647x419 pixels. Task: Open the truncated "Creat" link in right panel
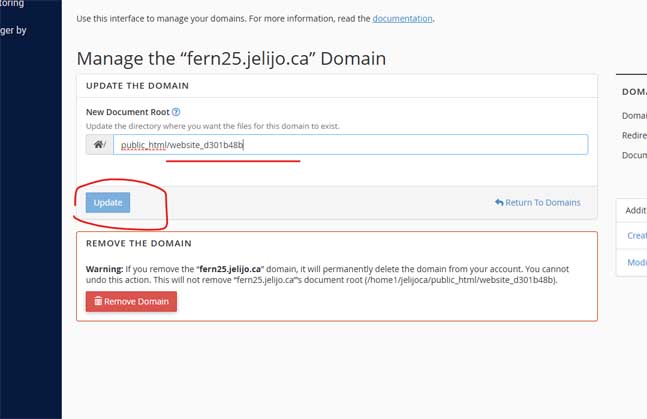(x=637, y=235)
